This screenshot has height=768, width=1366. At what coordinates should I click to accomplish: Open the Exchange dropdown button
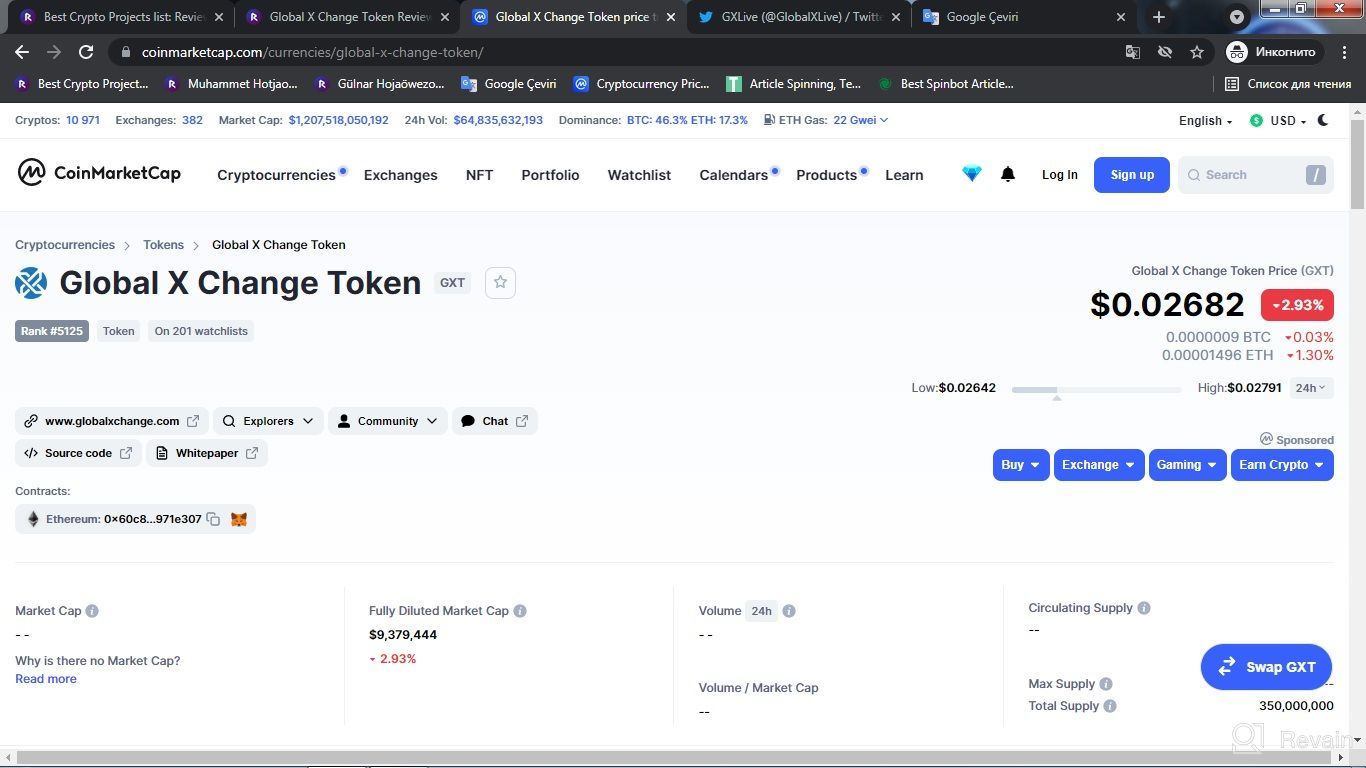click(1099, 465)
